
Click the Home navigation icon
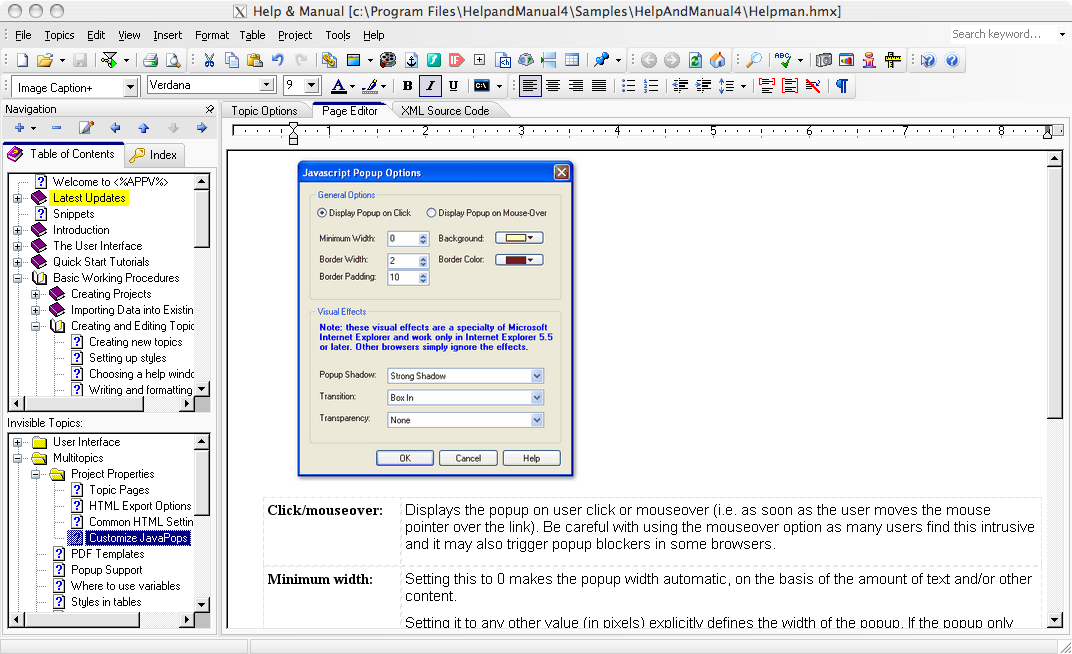[x=718, y=59]
